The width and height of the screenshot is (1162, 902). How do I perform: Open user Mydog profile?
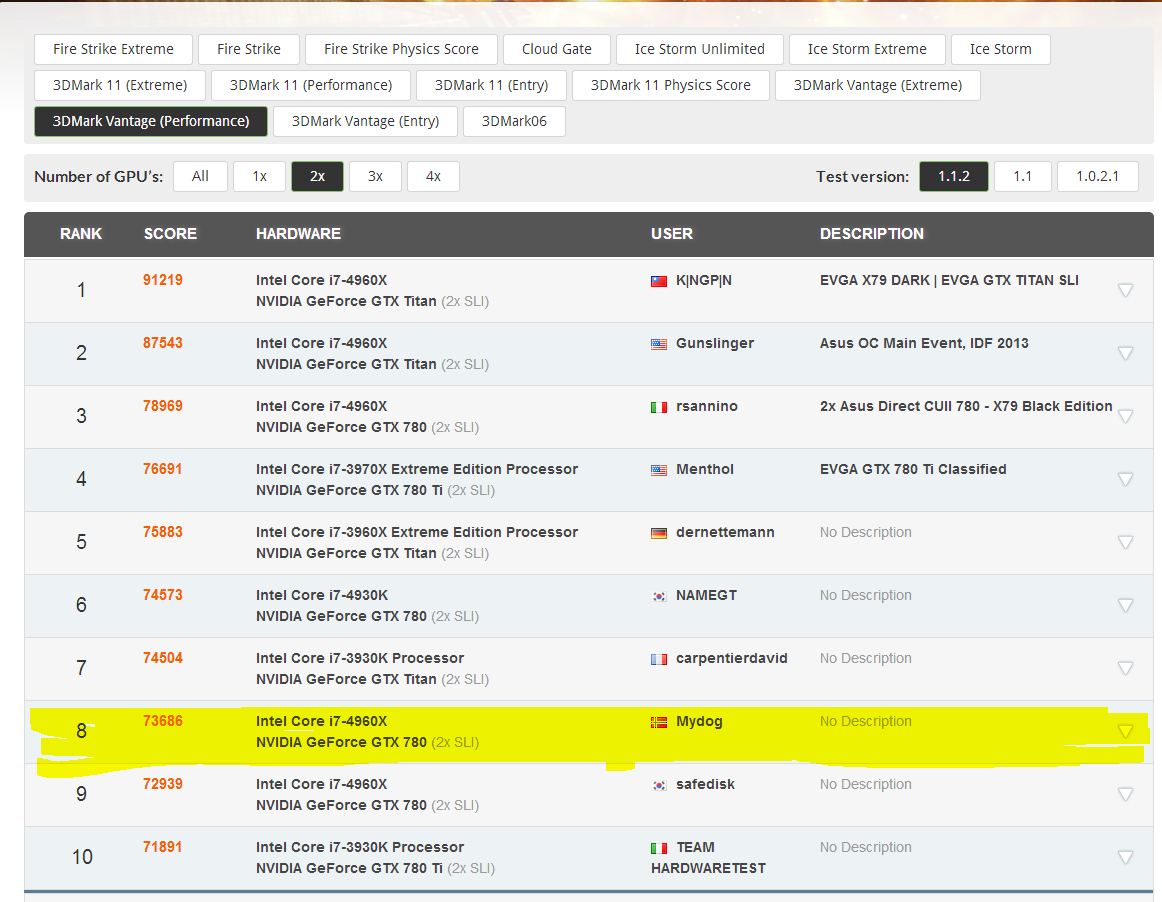699,721
